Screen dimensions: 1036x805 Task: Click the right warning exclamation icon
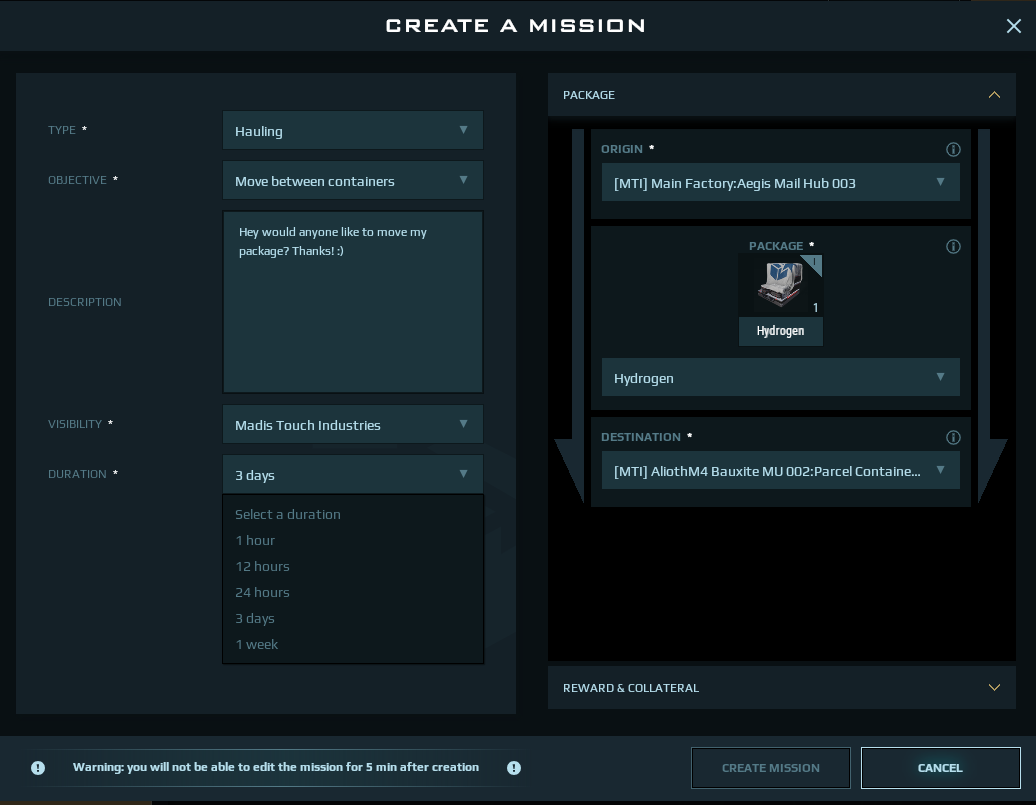(x=514, y=768)
